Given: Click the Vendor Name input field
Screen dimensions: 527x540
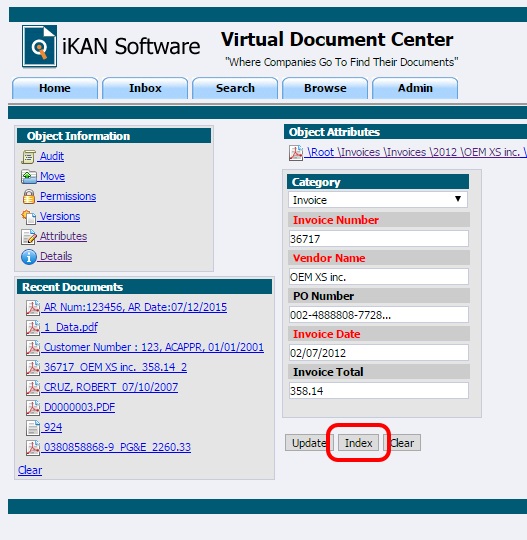Looking at the screenshot, I should (379, 277).
